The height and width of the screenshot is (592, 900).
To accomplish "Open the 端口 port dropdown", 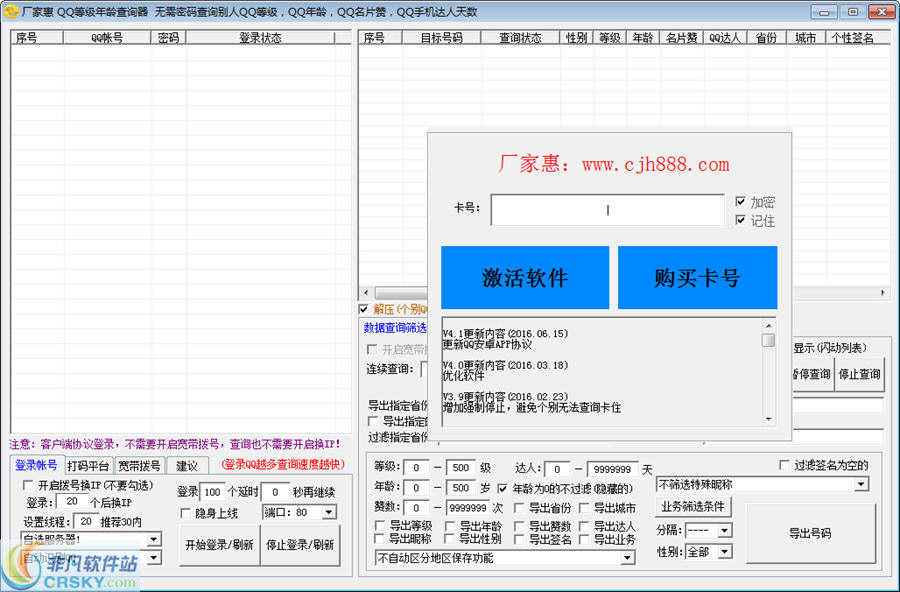I will (x=329, y=513).
